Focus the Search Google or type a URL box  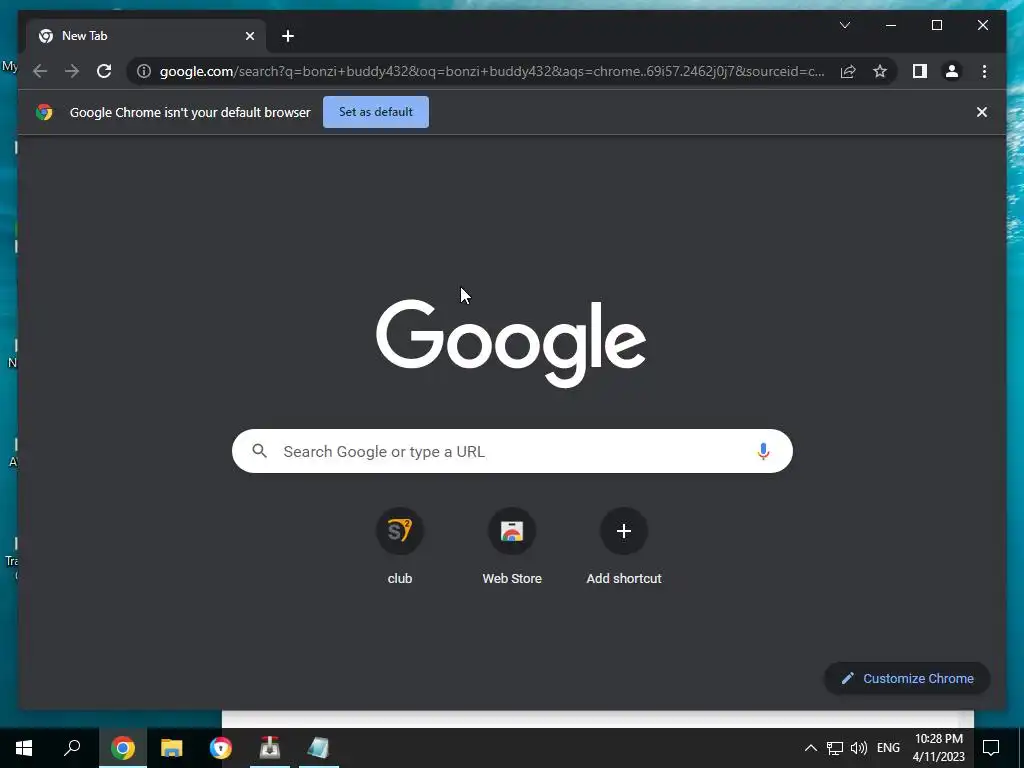tap(512, 451)
